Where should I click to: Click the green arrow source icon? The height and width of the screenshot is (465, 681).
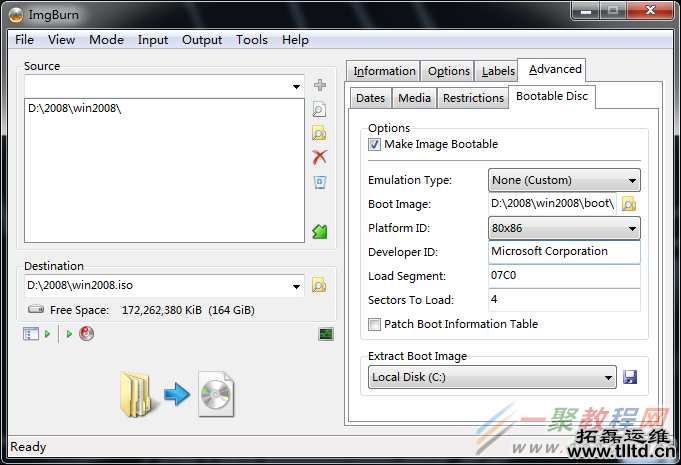point(320,231)
